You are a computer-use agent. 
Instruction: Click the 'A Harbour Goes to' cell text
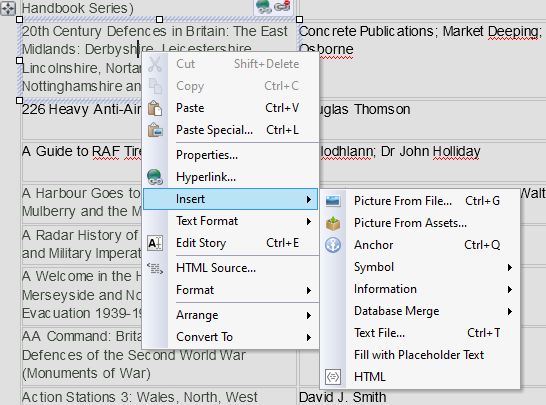81,193
